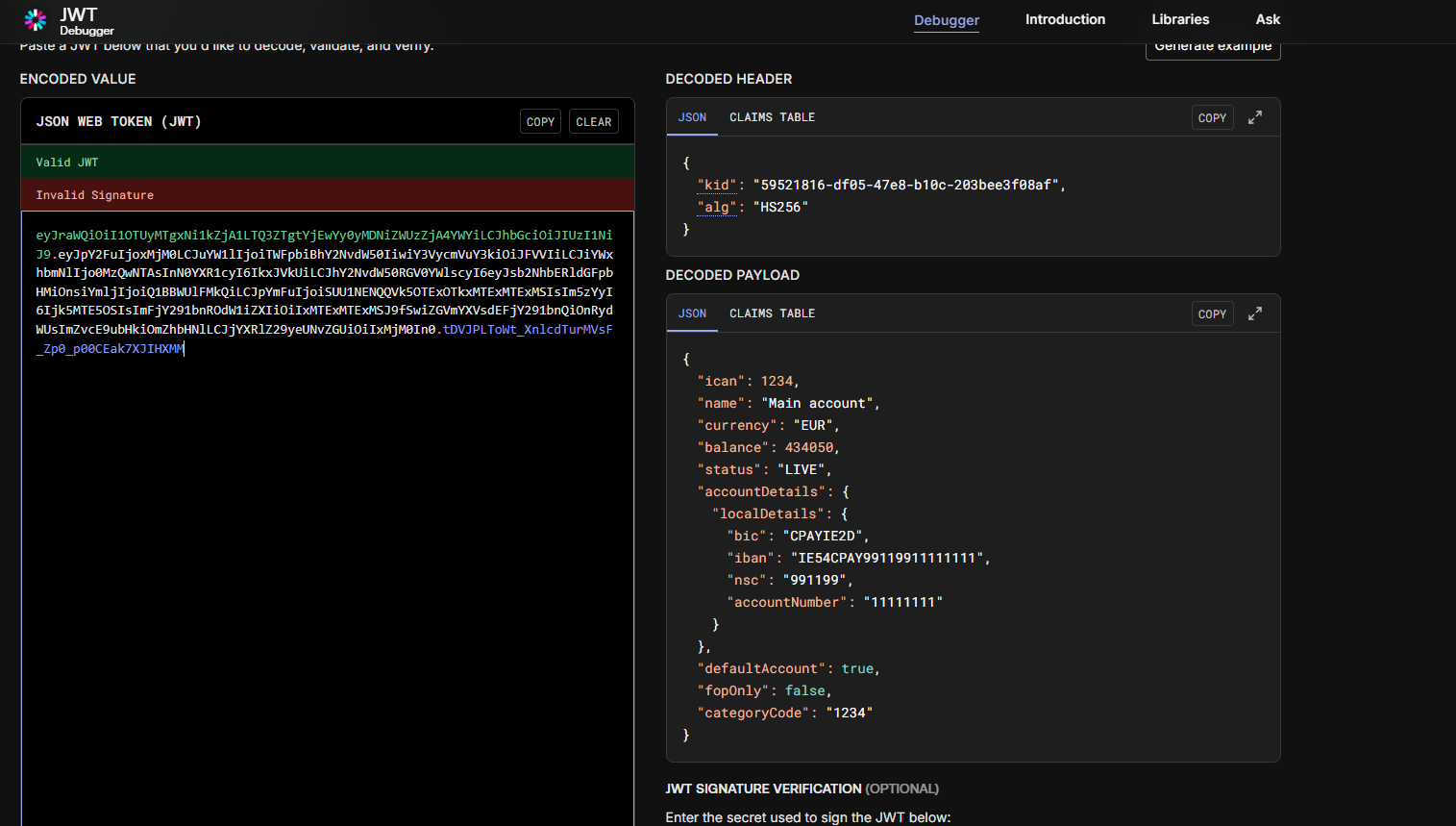Viewport: 1456px width, 826px height.
Task: Expand the Decoded Header panel to fullscreen
Action: click(x=1255, y=117)
